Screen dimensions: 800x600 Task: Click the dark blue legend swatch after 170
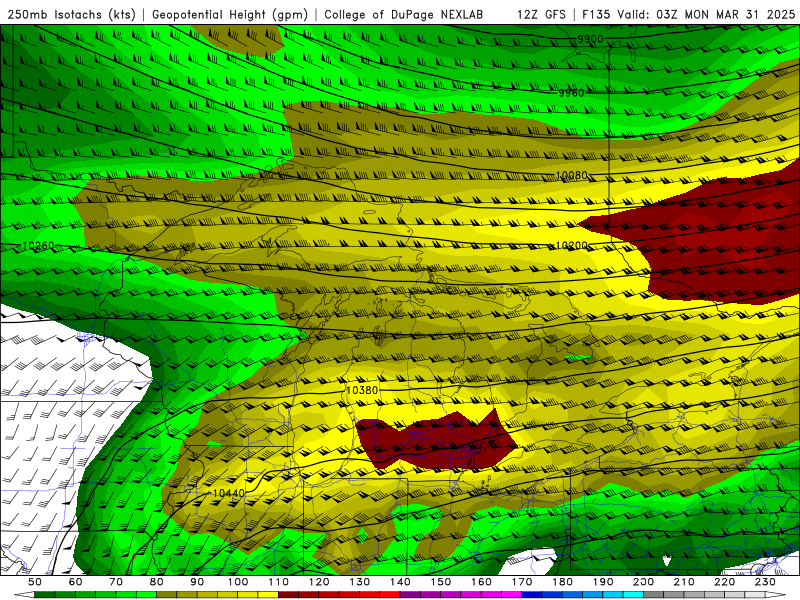(532, 595)
